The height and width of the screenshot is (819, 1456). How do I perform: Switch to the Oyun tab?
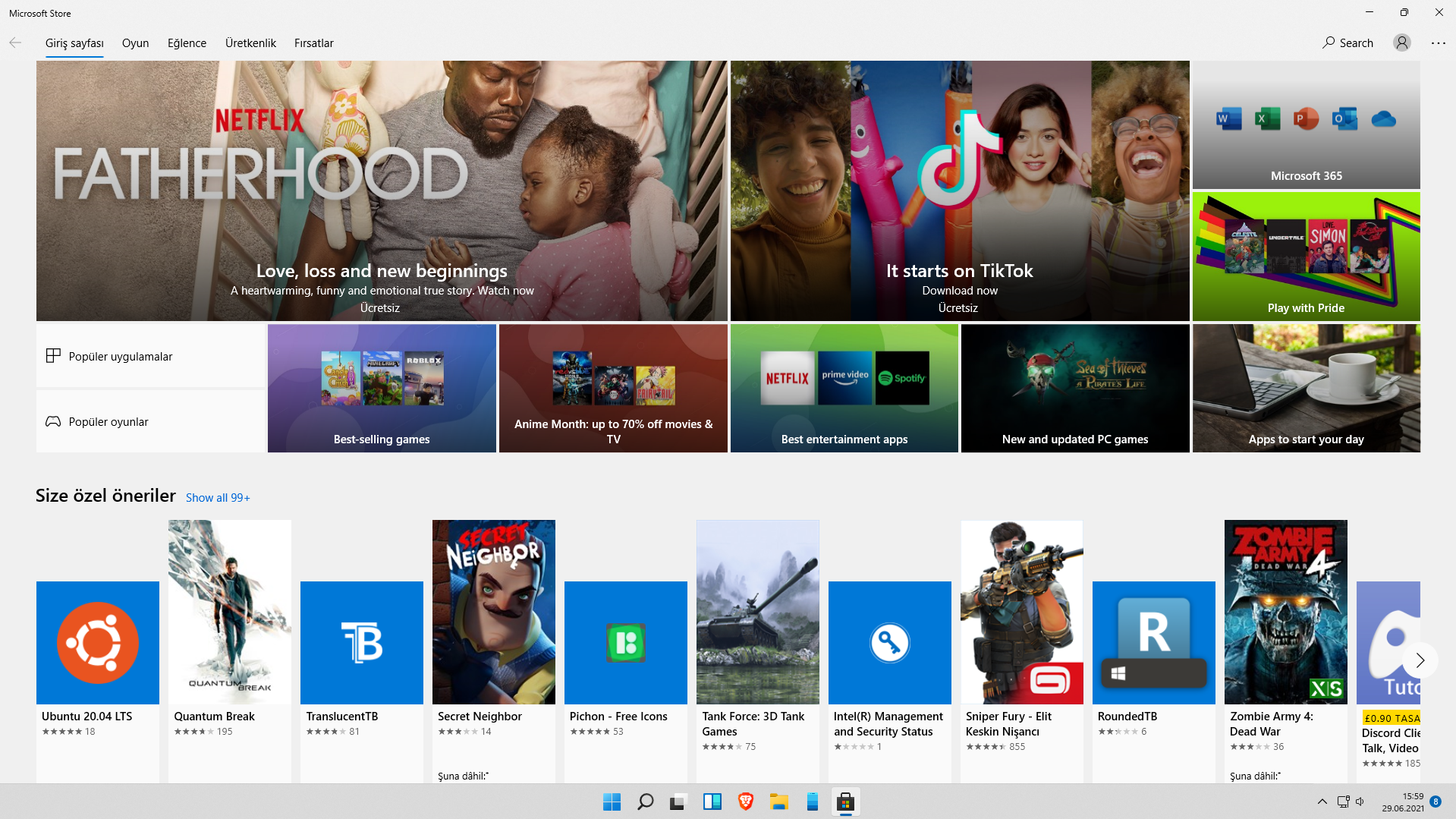[135, 43]
